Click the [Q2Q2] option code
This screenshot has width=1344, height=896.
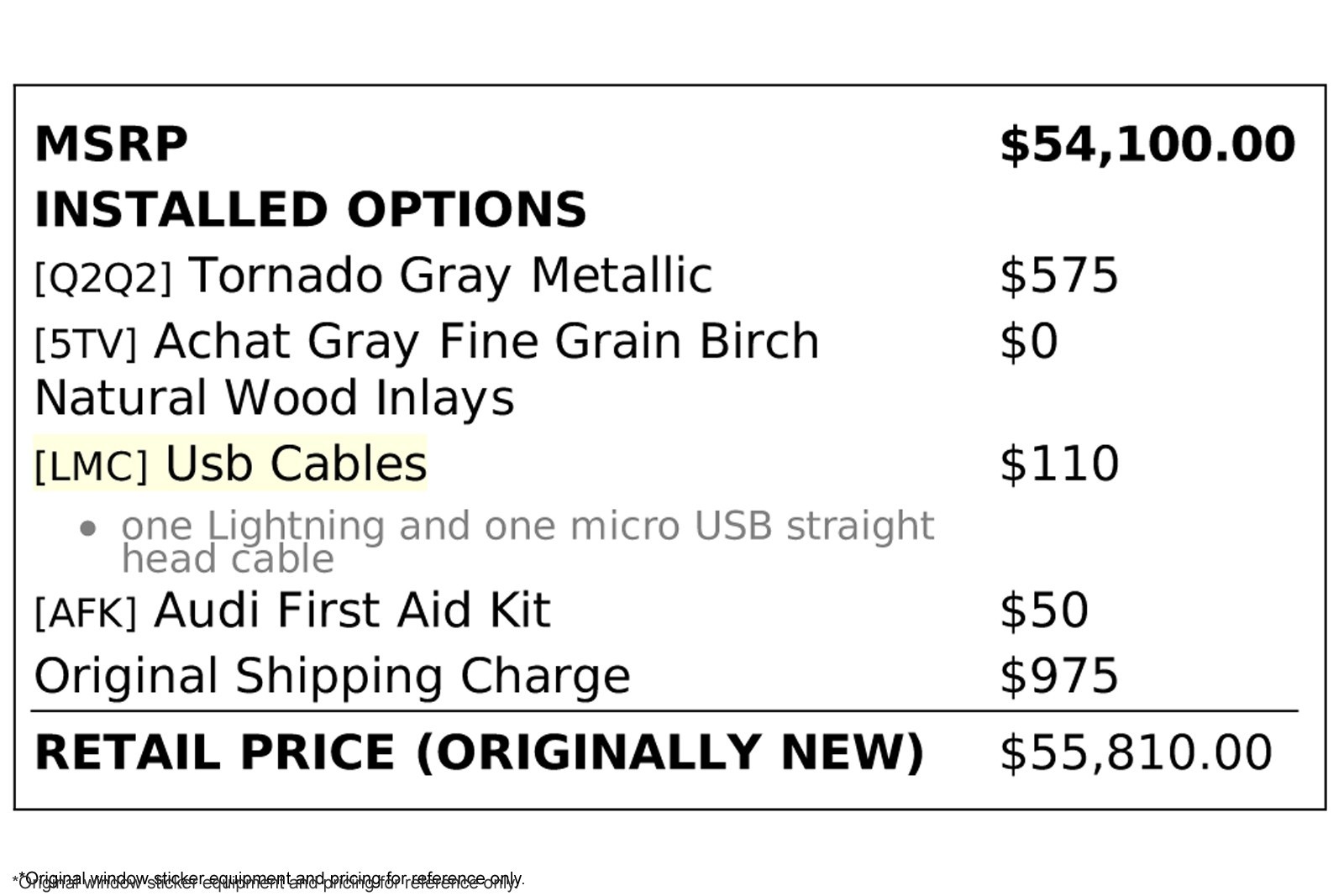[x=102, y=278]
